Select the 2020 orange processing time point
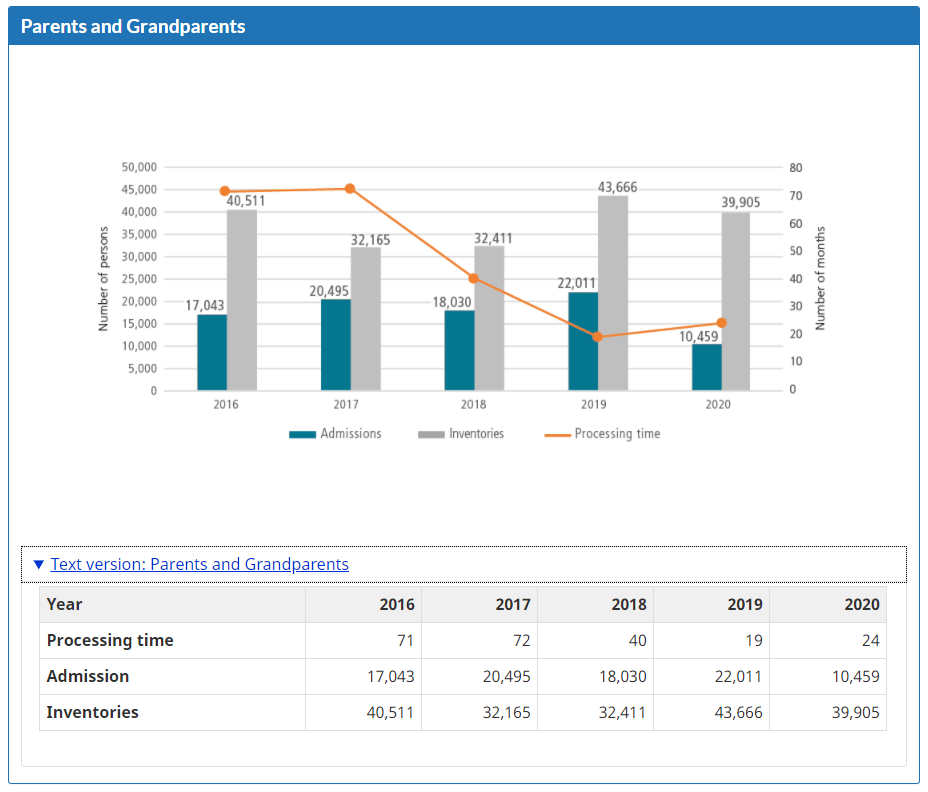 [722, 323]
